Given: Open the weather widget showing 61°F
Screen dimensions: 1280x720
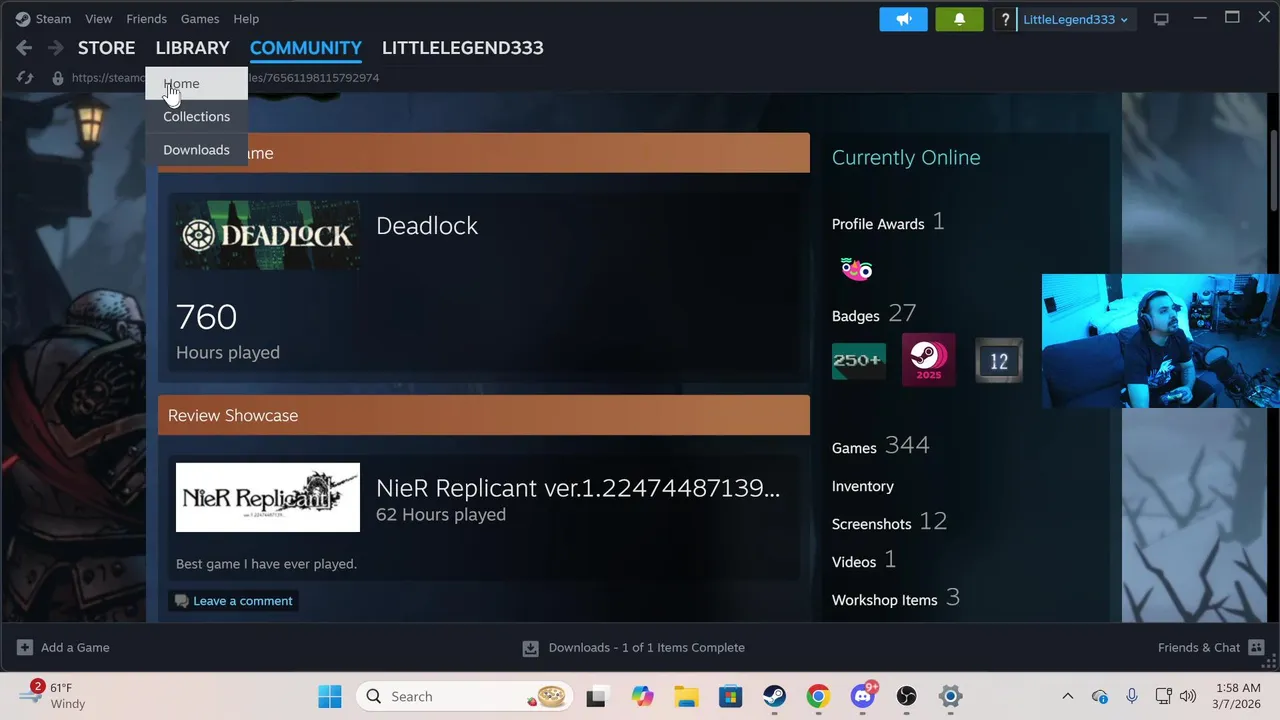Looking at the screenshot, I should click(55, 696).
